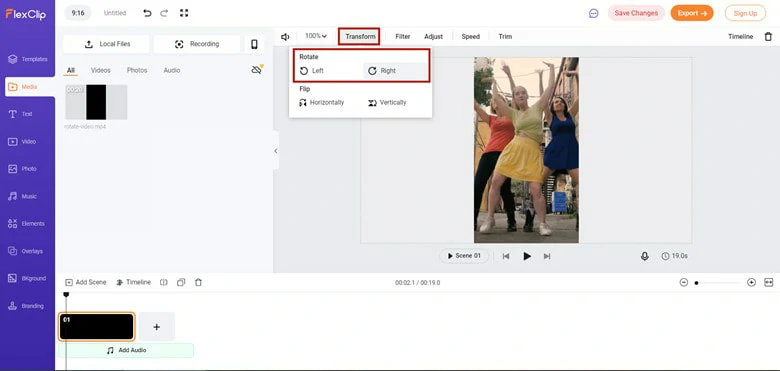The width and height of the screenshot is (780, 371).
Task: Click the microphone voiceover icon
Action: 645,256
